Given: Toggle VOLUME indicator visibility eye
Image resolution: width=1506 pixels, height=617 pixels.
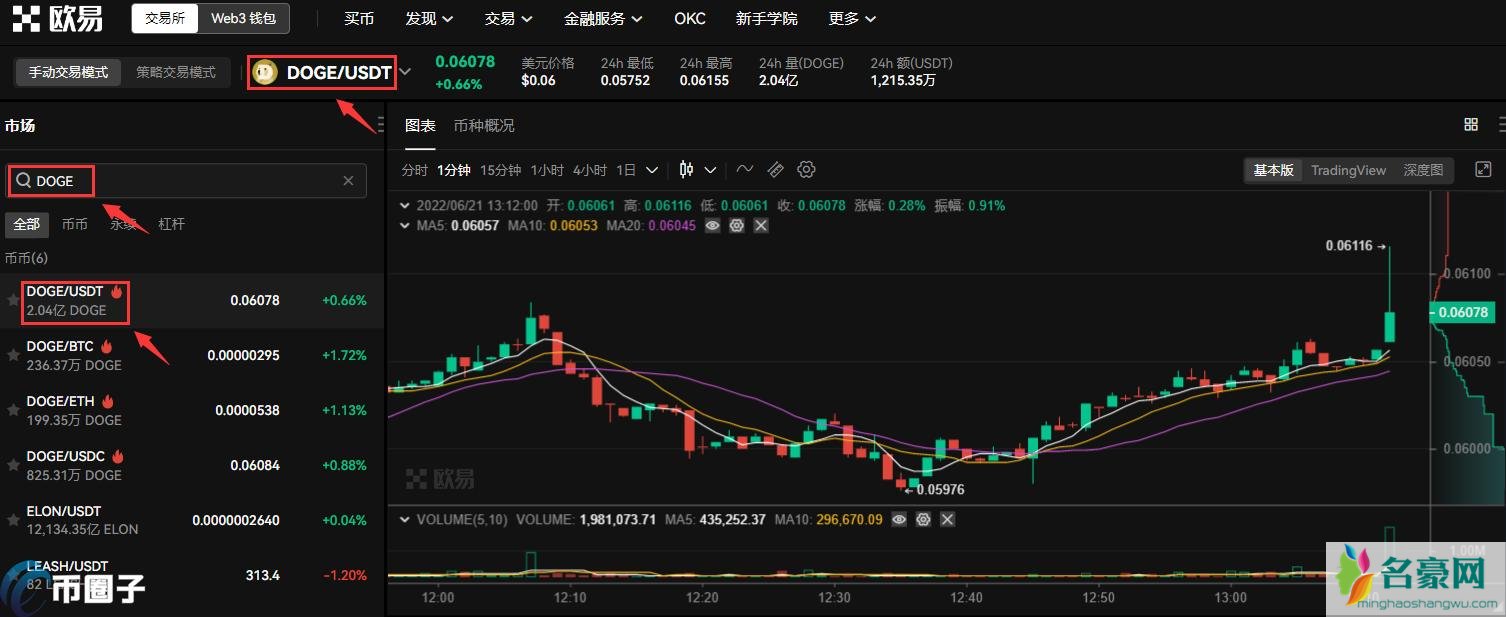Looking at the screenshot, I should (899, 520).
